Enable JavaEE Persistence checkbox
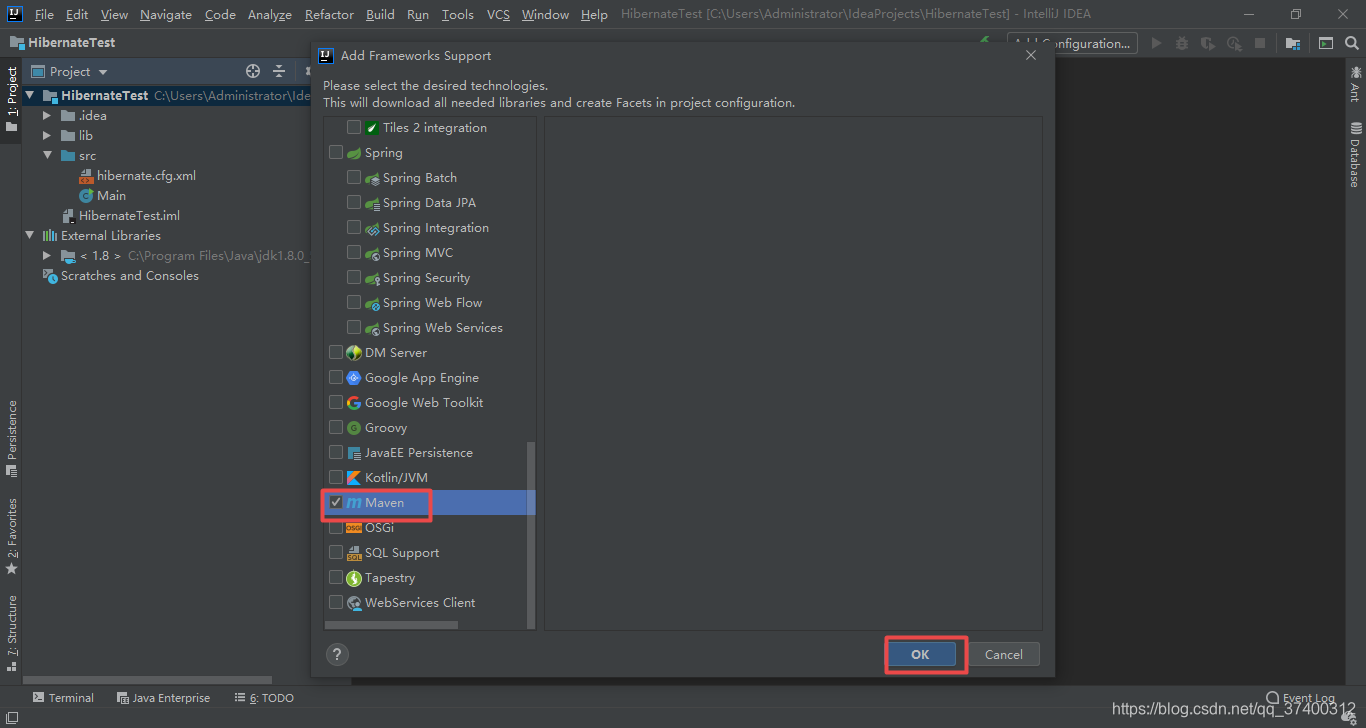 click(336, 452)
